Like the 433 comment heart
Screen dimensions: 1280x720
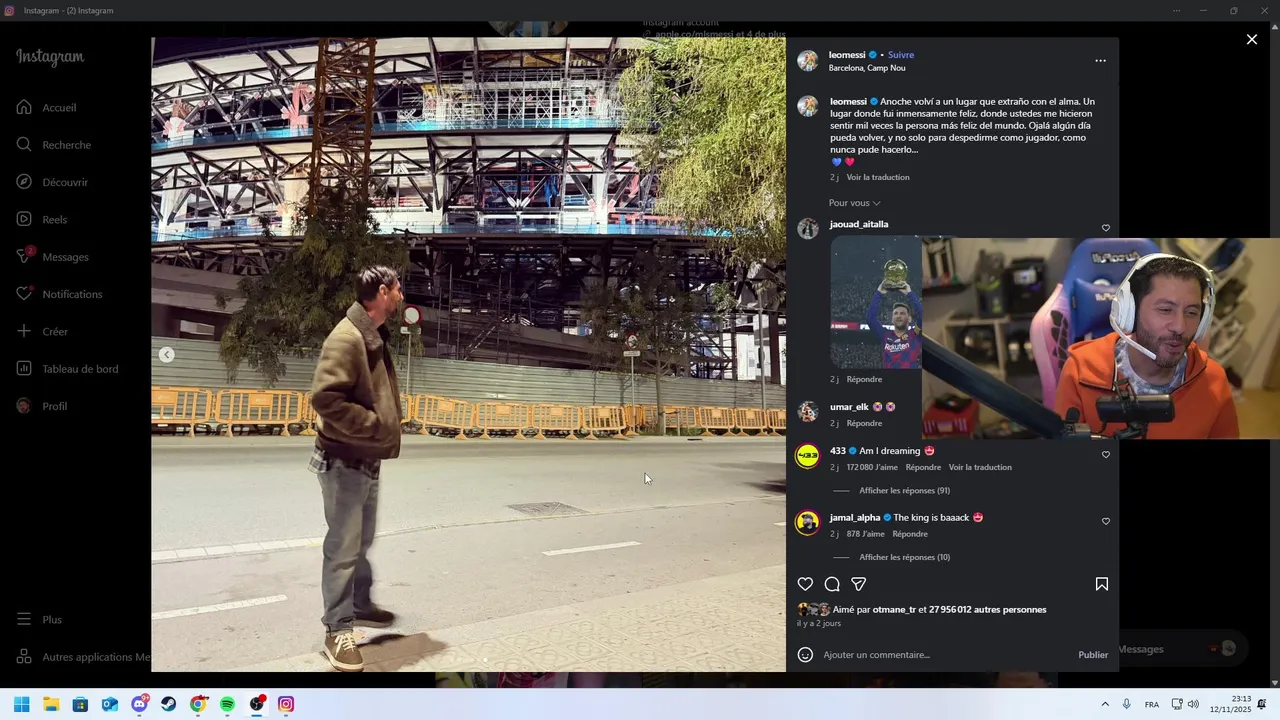pos(1105,455)
